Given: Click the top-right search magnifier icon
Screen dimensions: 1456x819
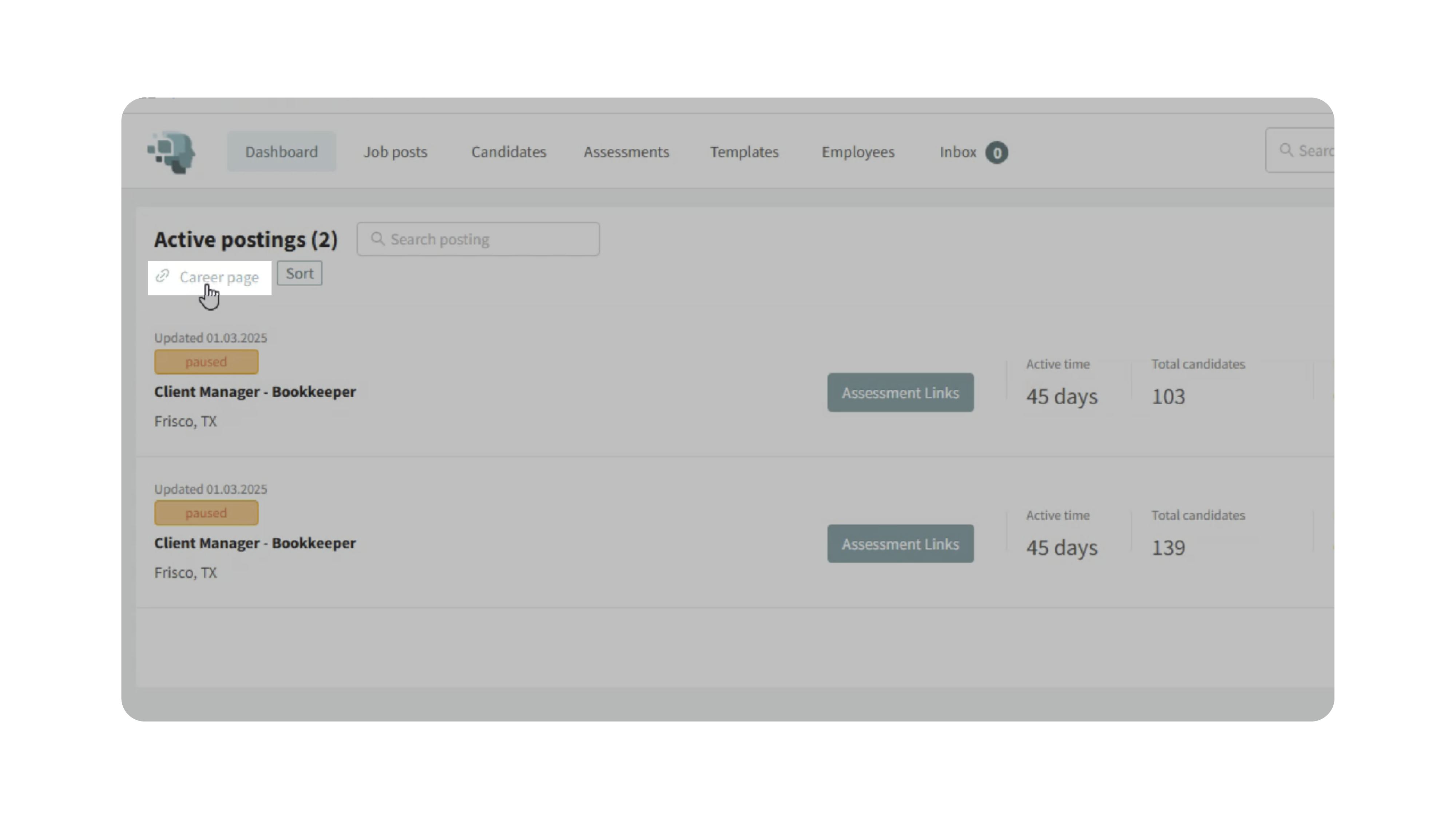Looking at the screenshot, I should (x=1286, y=150).
